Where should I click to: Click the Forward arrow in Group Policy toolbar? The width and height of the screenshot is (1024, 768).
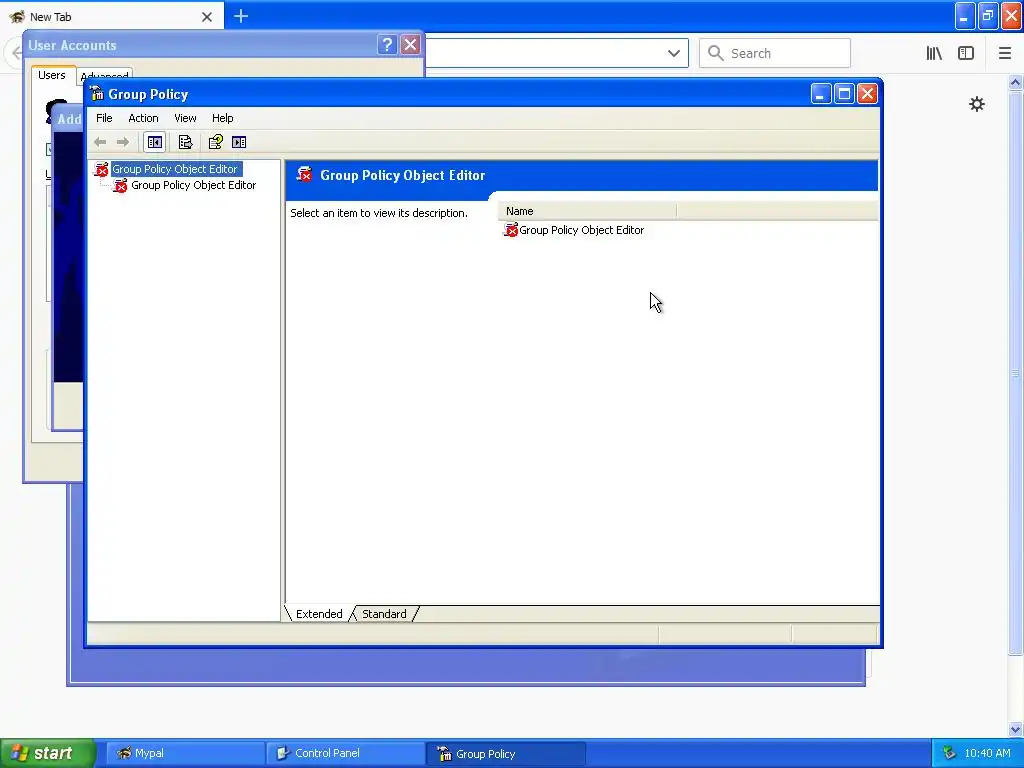click(123, 142)
